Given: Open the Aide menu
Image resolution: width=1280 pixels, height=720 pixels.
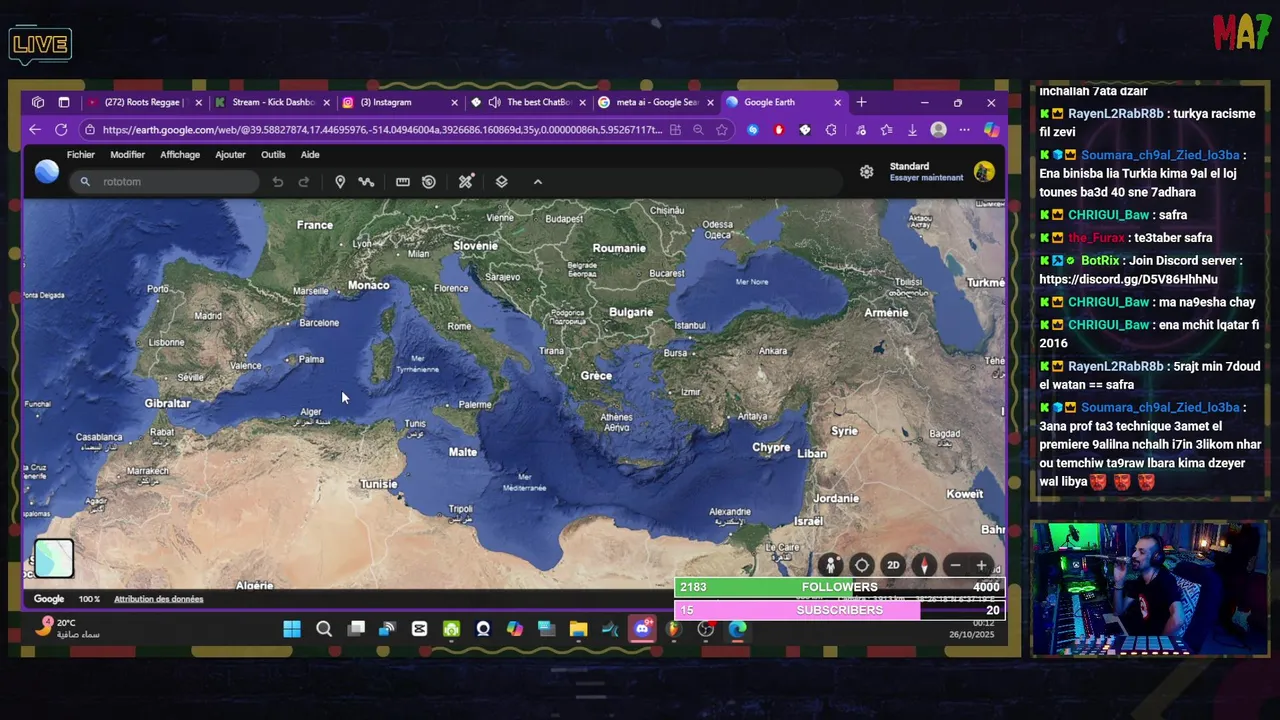Looking at the screenshot, I should (310, 155).
